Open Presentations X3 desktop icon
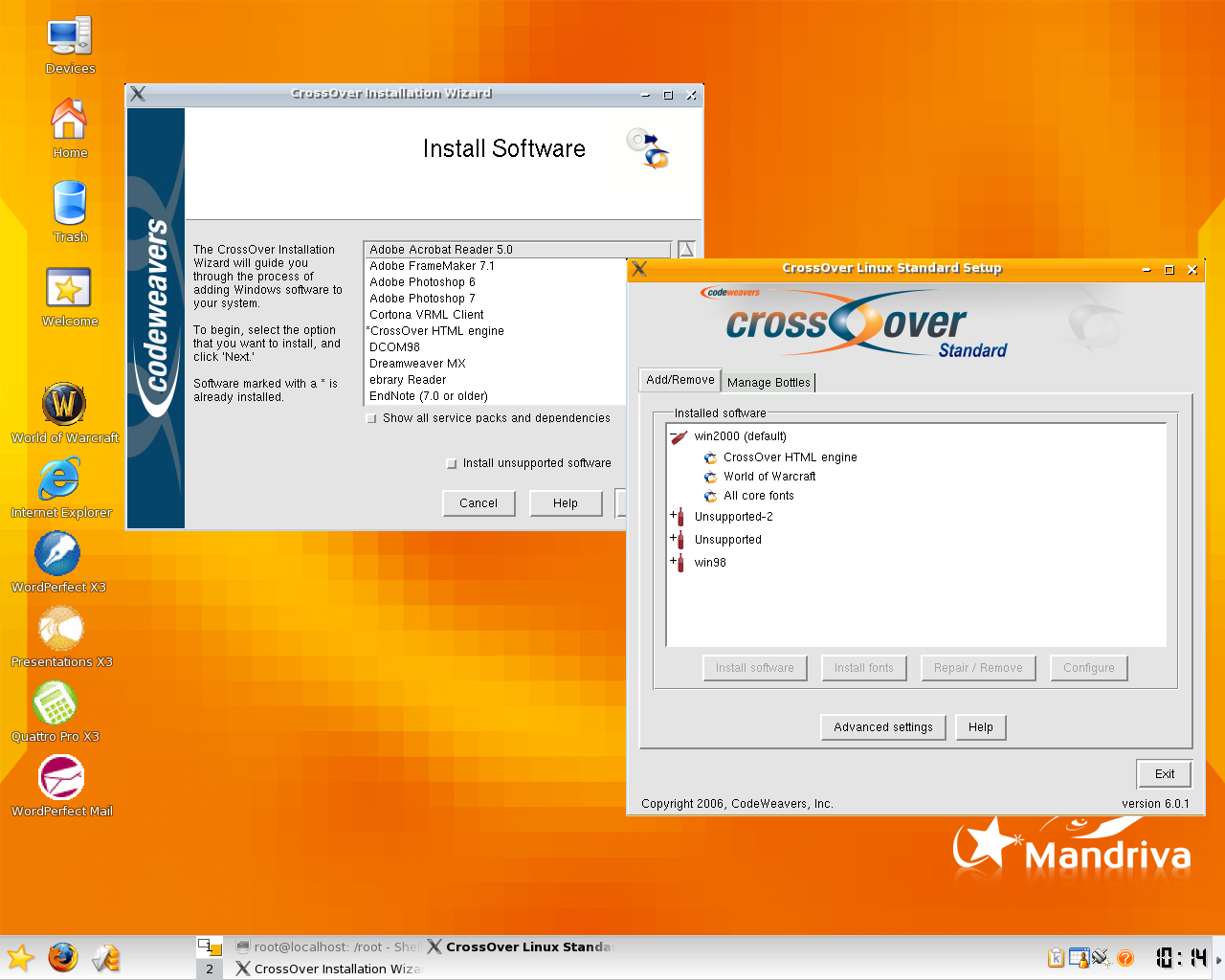 coord(61,628)
